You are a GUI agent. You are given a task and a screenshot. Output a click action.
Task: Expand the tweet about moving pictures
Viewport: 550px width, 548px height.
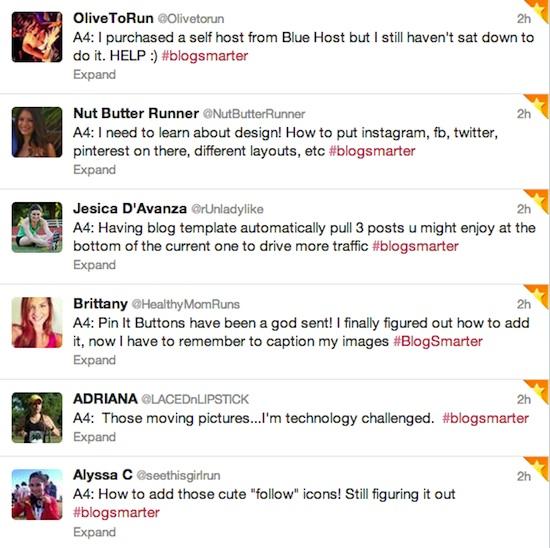click(x=94, y=437)
